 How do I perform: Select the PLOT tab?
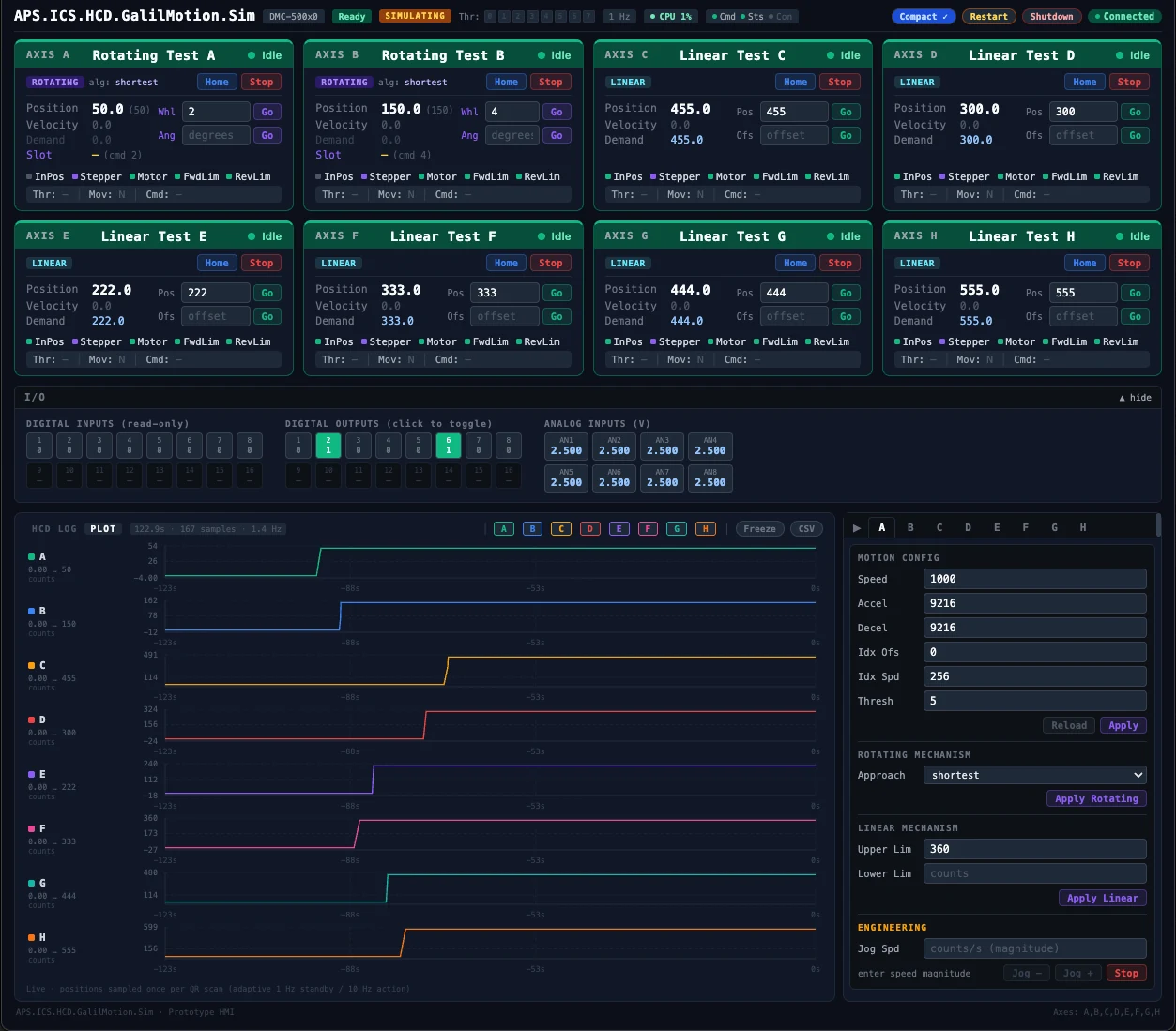tap(103, 529)
